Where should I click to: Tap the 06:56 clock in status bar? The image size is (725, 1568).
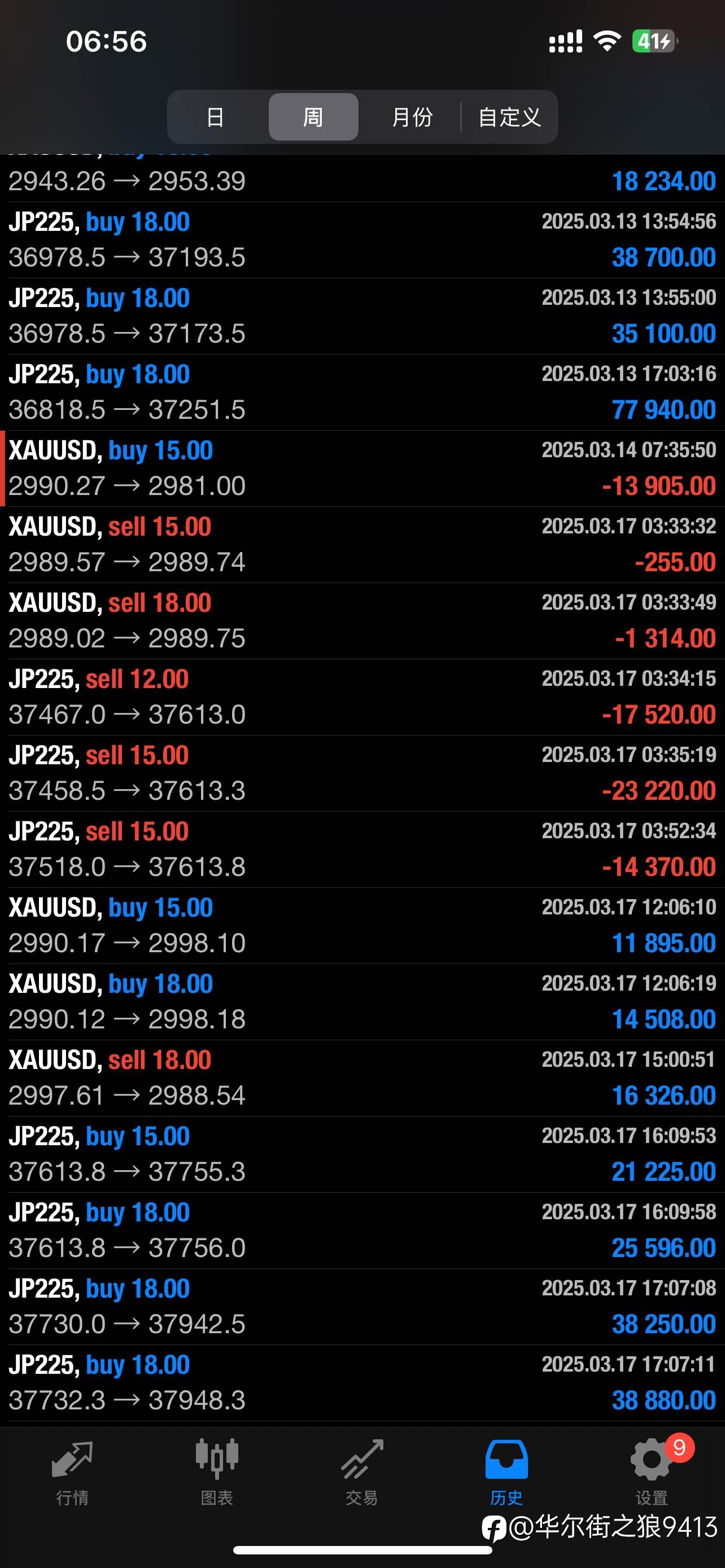pos(107,41)
